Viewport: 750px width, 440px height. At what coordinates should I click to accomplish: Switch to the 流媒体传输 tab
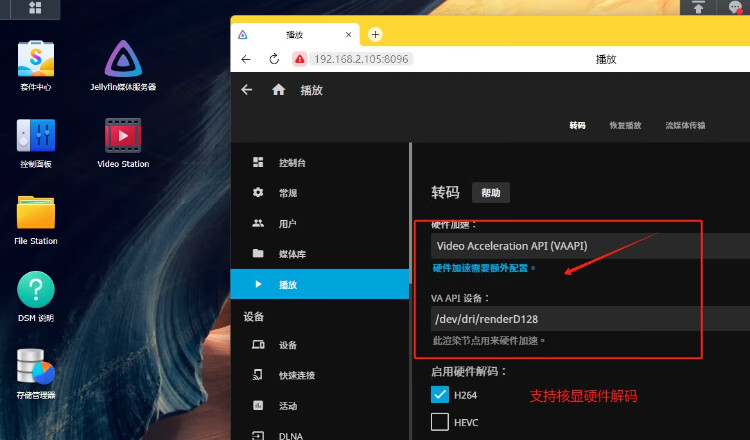pyautogui.click(x=685, y=126)
